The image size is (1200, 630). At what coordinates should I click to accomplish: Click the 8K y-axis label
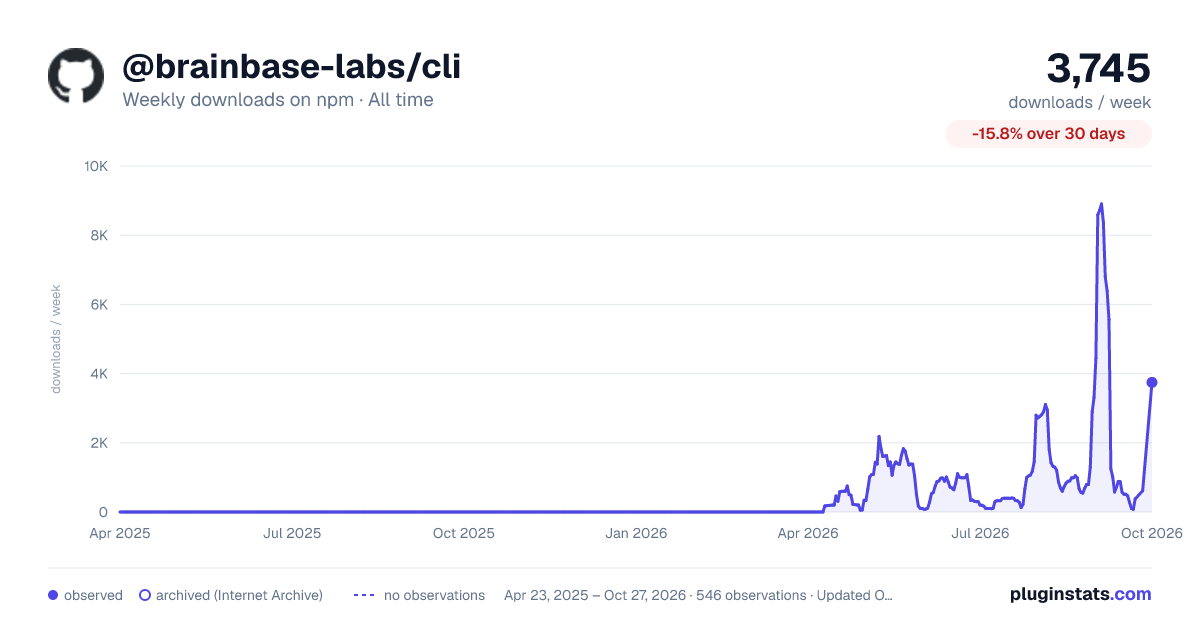click(99, 235)
